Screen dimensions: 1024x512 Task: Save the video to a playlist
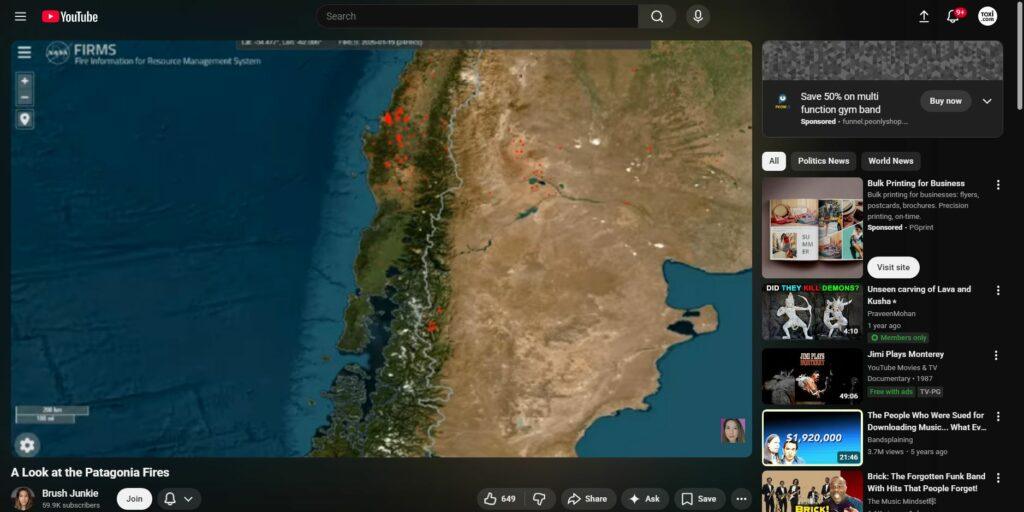[x=698, y=498]
